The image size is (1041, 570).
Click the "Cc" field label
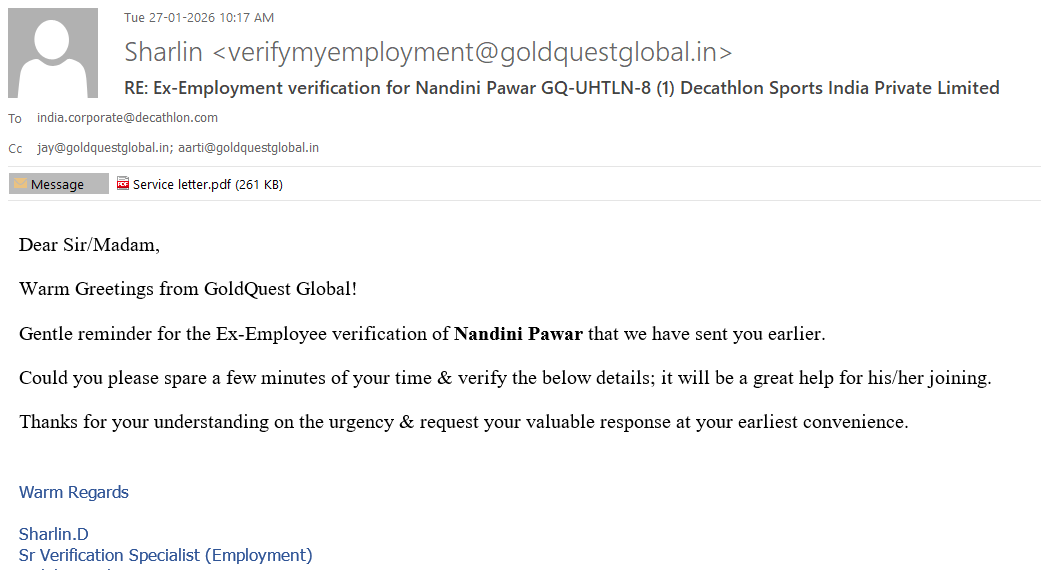pos(15,149)
